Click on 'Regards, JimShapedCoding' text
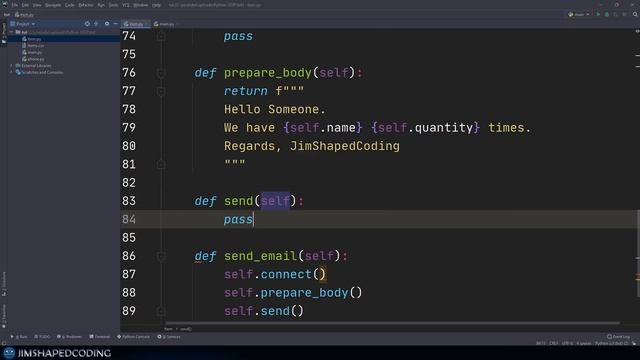This screenshot has width=640, height=360. 312,146
